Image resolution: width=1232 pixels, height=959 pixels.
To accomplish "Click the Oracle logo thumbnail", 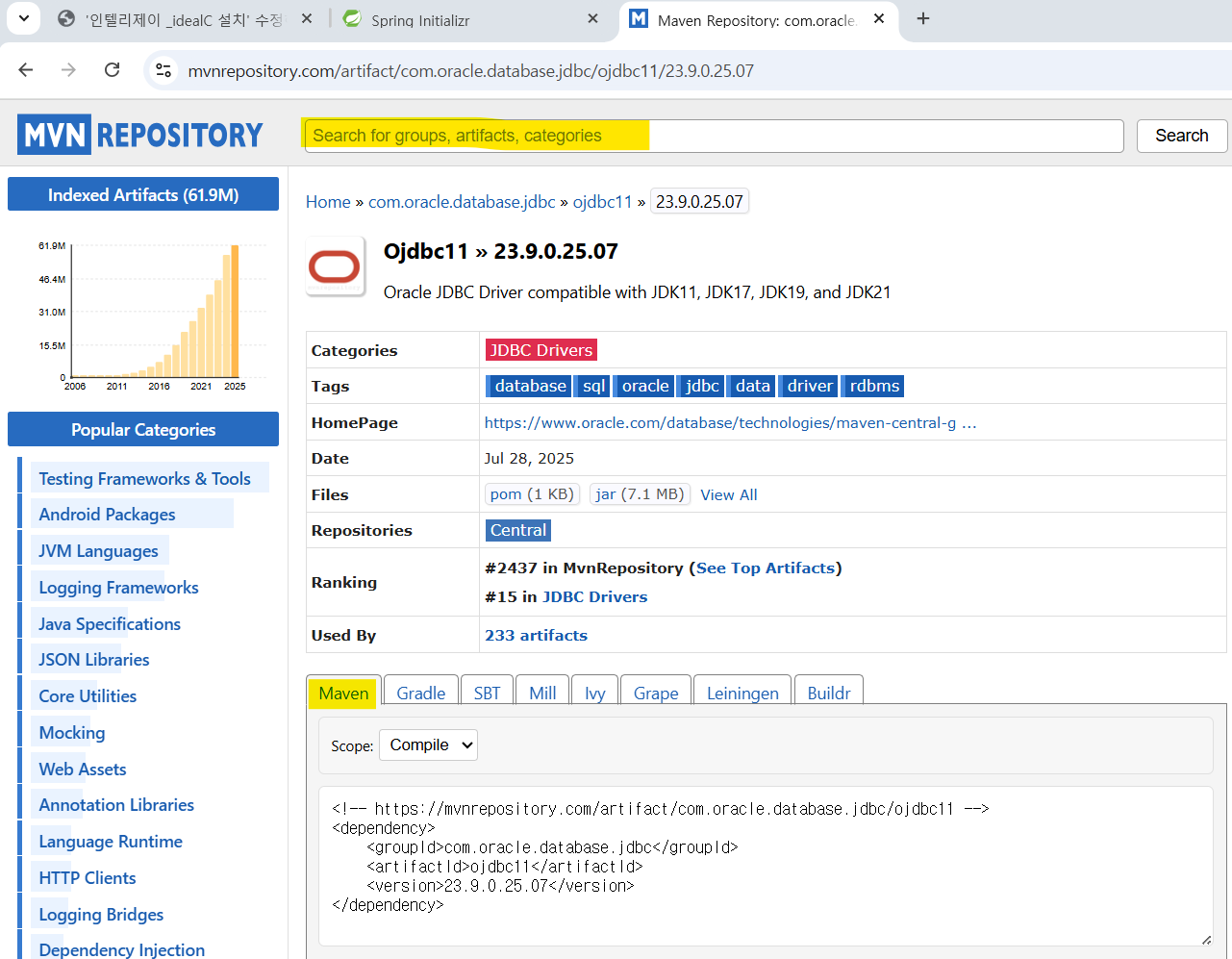I will pos(336,266).
